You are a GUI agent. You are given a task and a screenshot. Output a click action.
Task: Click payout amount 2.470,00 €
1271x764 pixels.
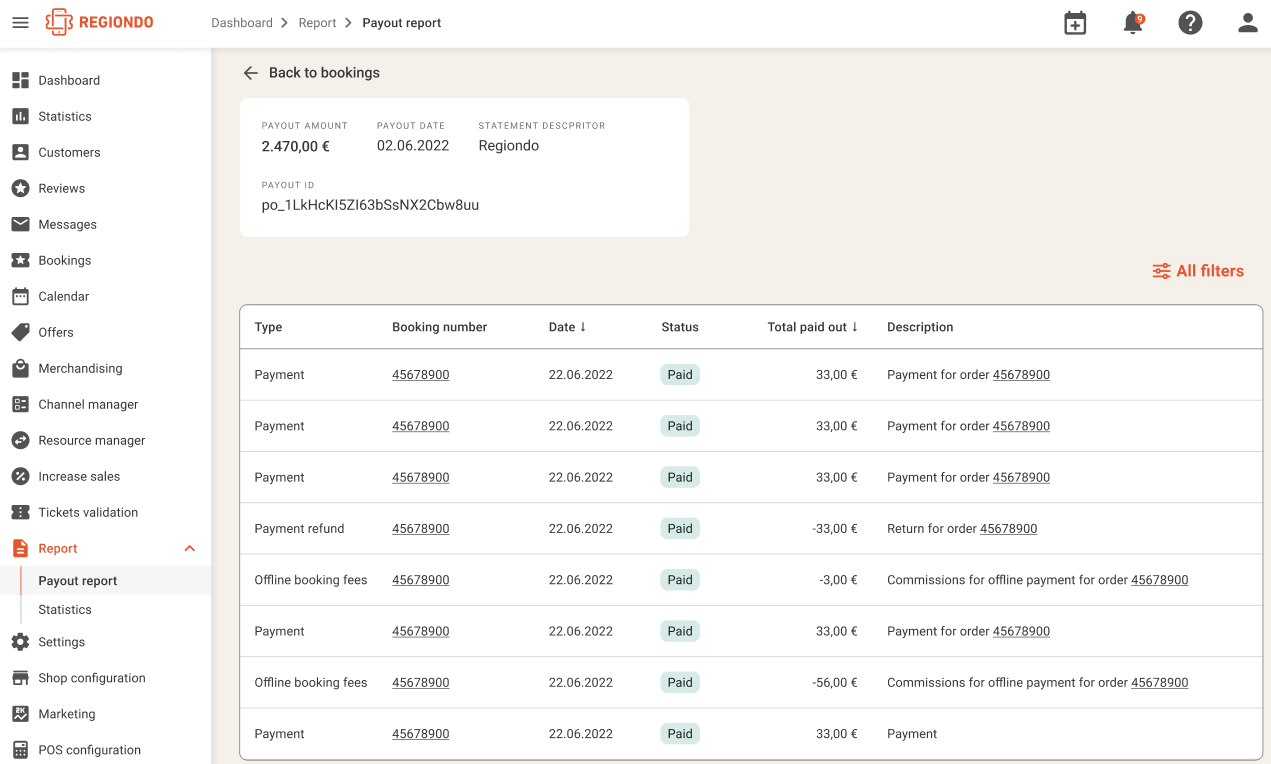pyautogui.click(x=295, y=146)
